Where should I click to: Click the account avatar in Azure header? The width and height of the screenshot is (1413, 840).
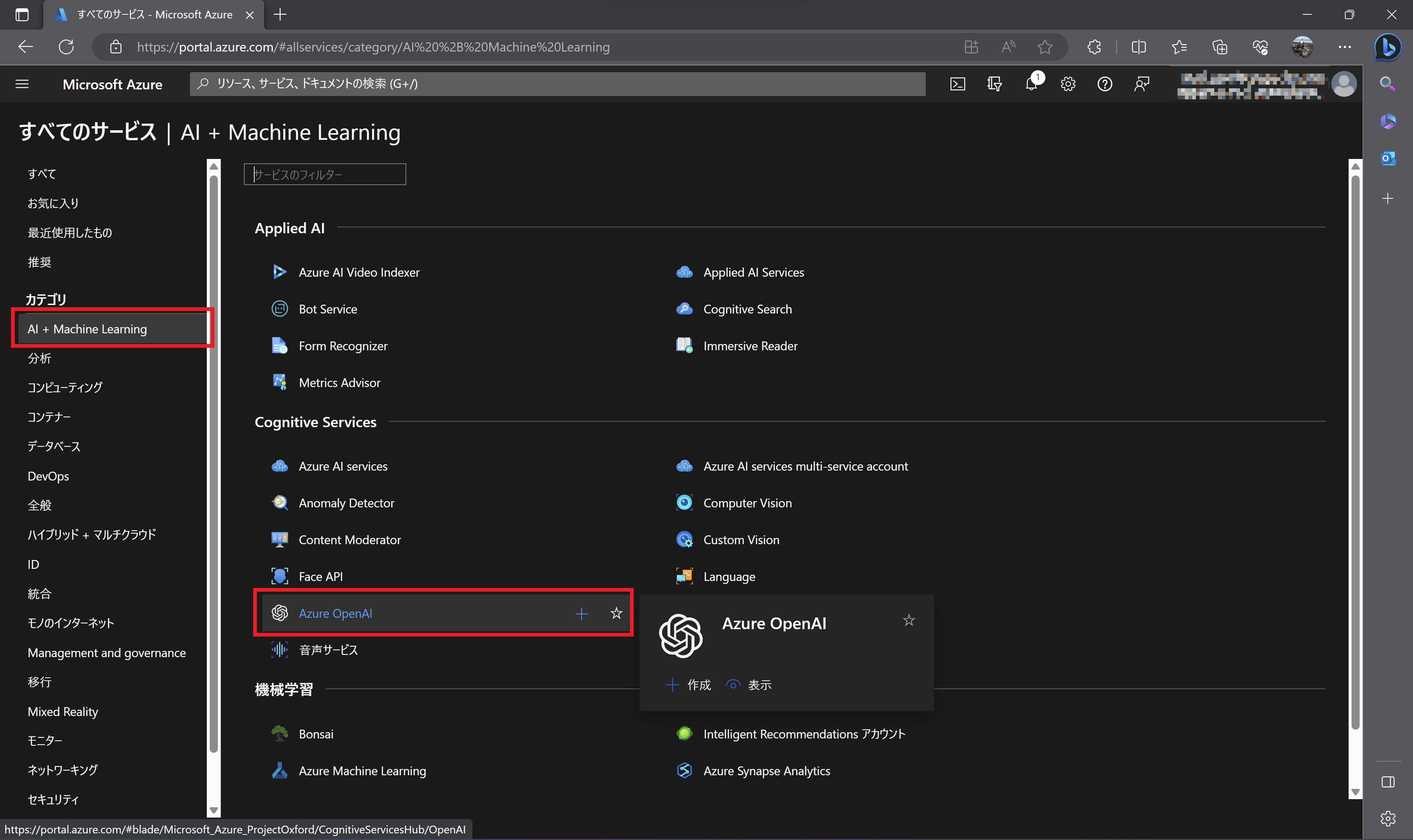click(x=1343, y=84)
